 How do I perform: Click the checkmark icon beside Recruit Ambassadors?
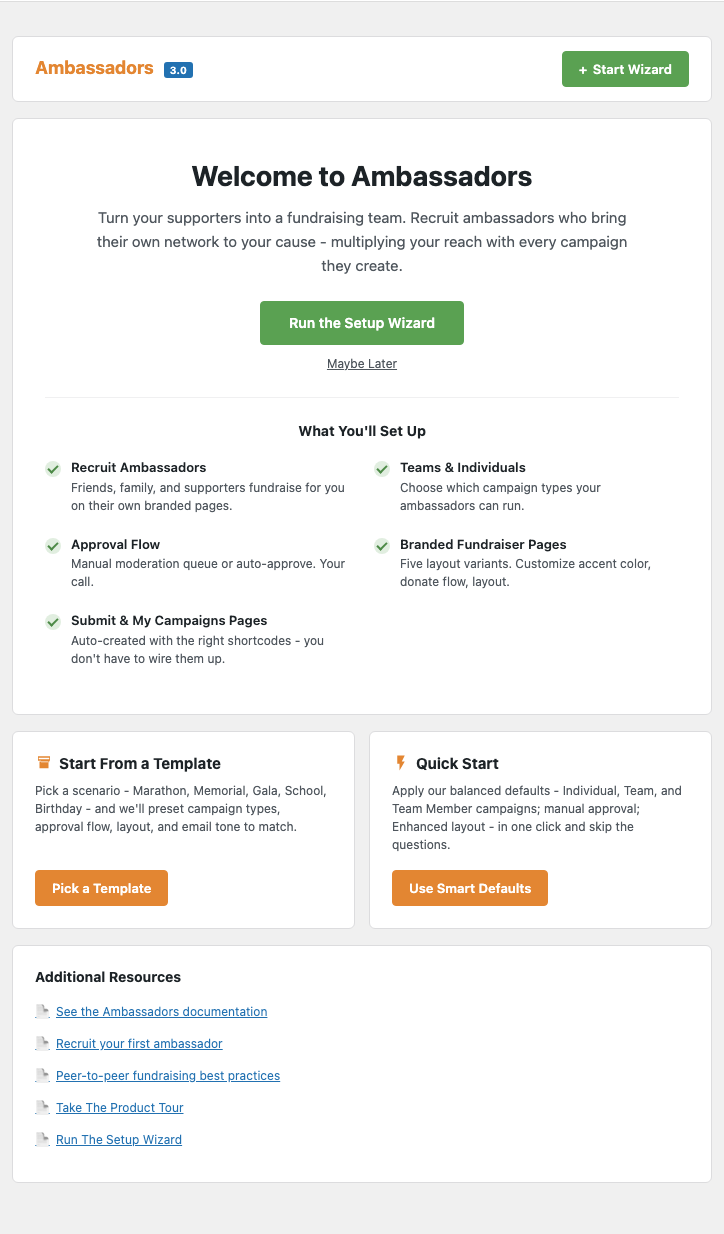pos(53,469)
